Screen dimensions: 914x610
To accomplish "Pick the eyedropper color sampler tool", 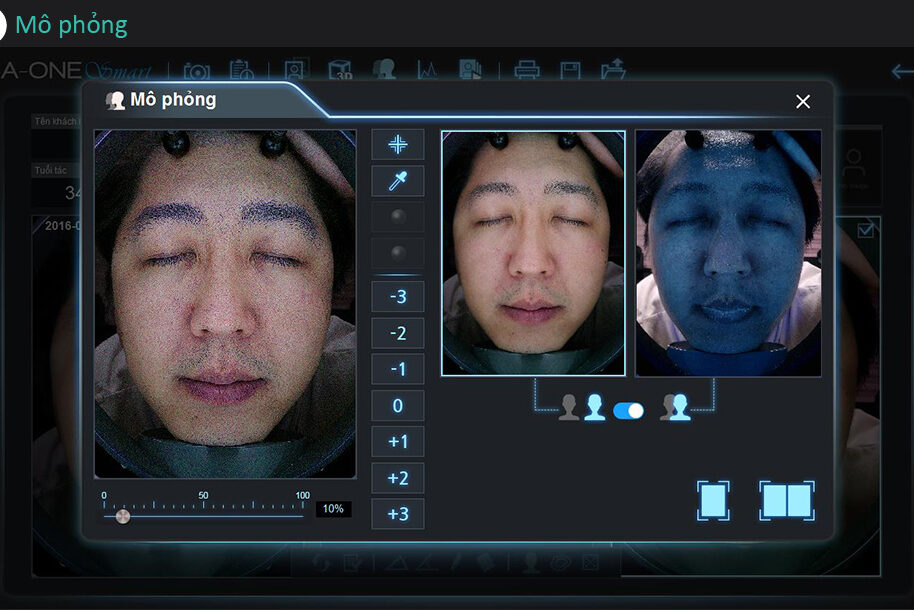I will [x=398, y=181].
